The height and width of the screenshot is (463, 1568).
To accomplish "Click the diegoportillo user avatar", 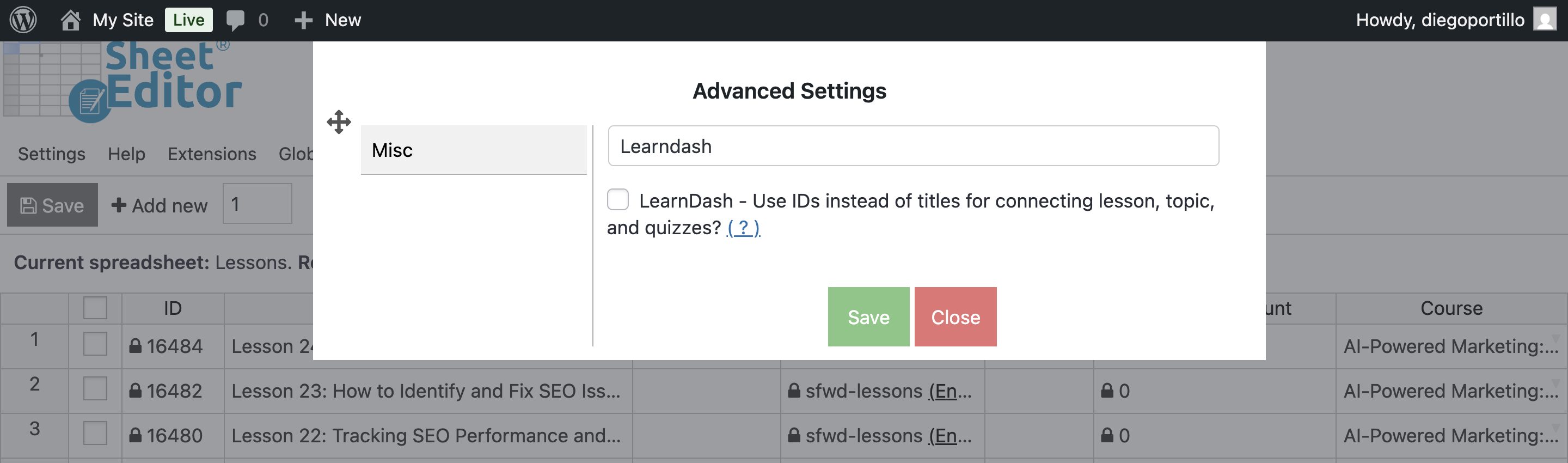I will [1544, 20].
